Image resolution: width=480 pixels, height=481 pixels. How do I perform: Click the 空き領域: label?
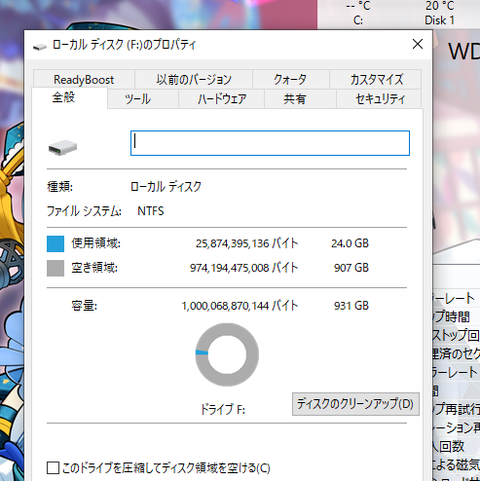pyautogui.click(x=95, y=268)
